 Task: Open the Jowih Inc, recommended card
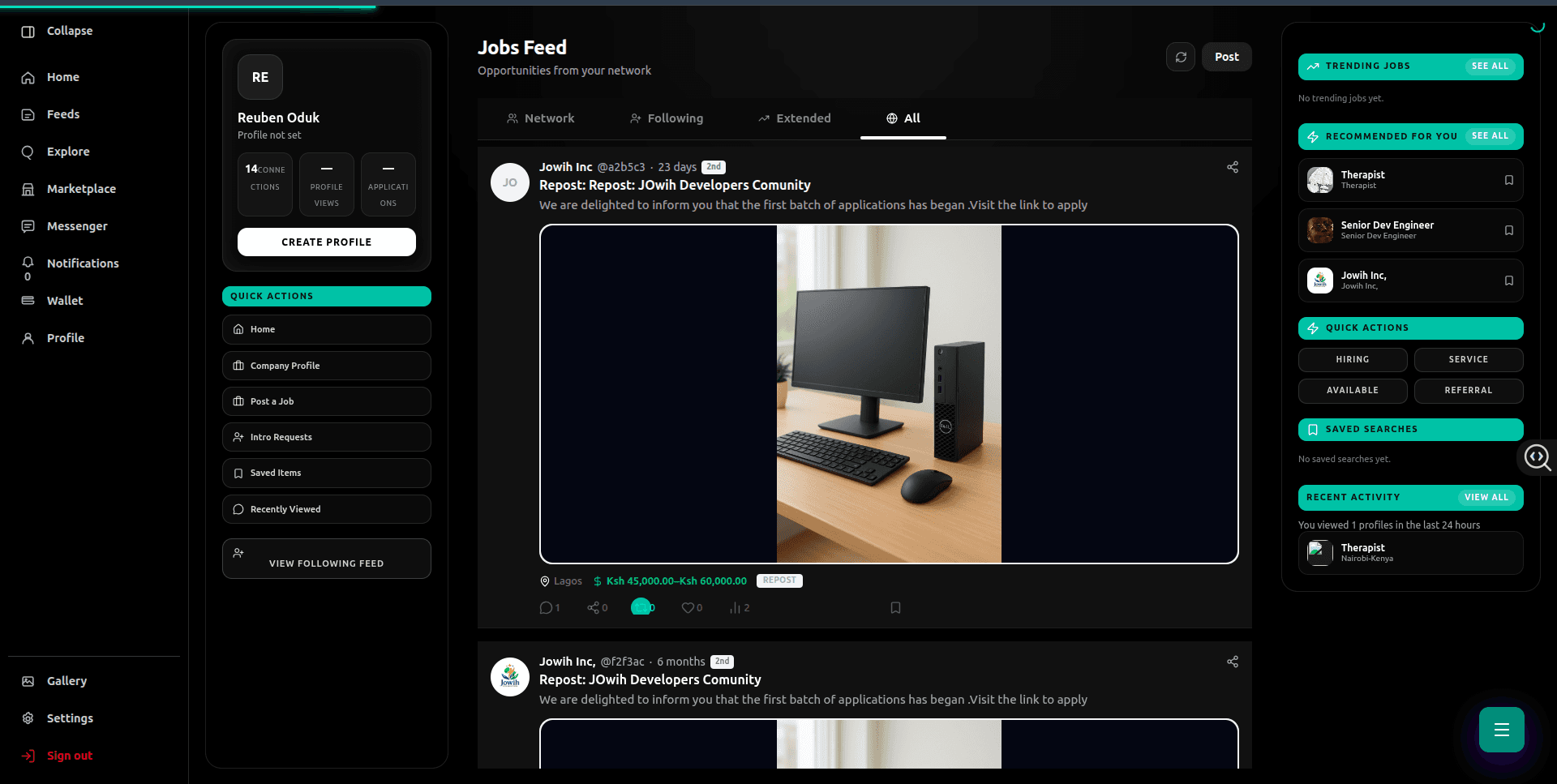point(1411,281)
